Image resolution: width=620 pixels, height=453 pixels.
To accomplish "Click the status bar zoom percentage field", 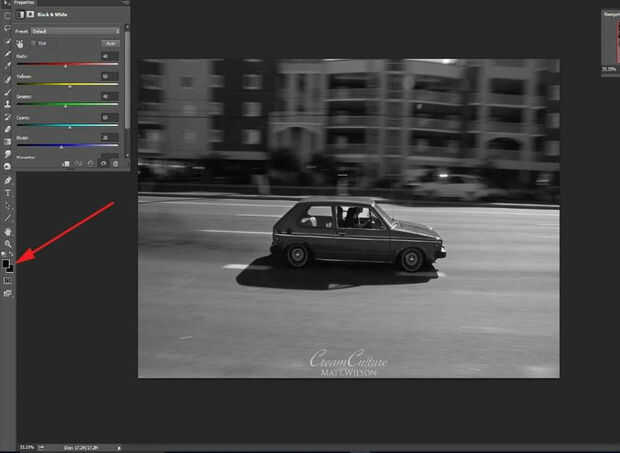I will click(27, 447).
